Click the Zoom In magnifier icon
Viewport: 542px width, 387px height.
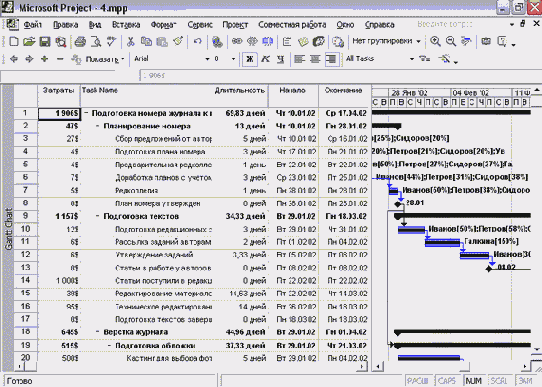[435, 41]
